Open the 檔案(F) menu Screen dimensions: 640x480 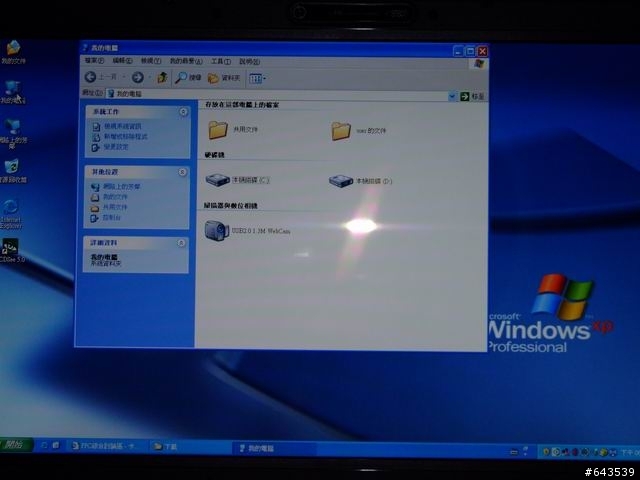94,60
